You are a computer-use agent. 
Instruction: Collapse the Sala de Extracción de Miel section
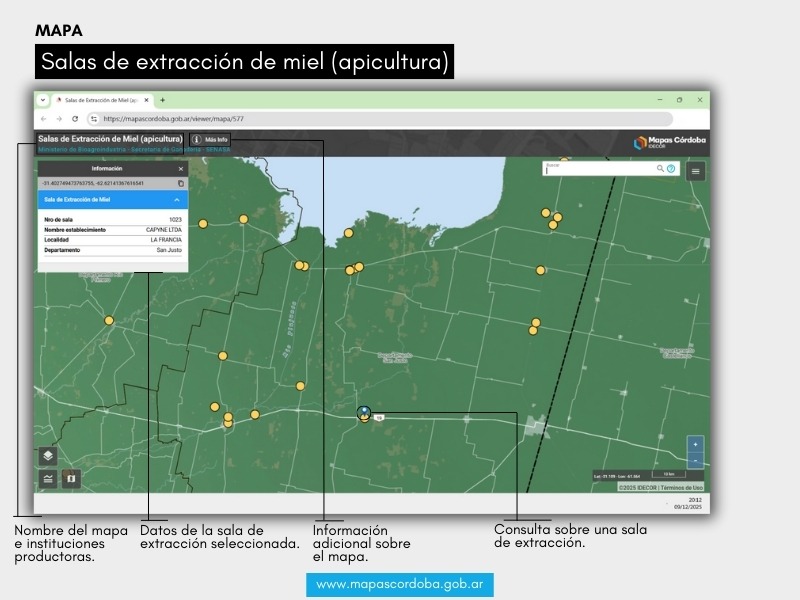coord(177,200)
